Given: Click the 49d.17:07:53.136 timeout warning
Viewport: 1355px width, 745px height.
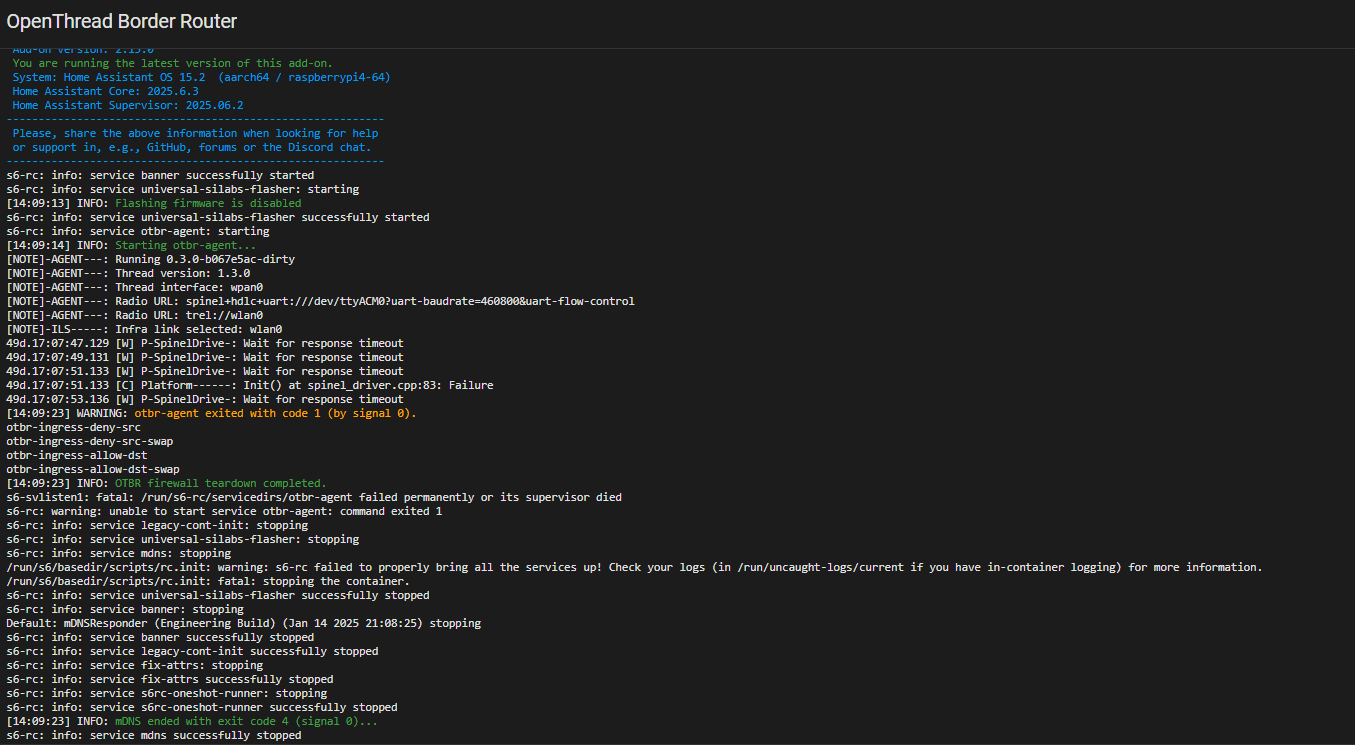Looking at the screenshot, I should 205,399.
